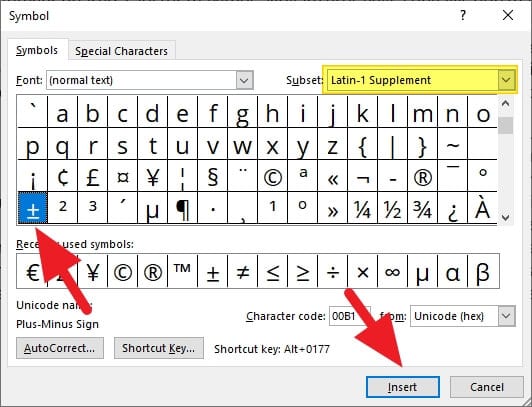532x407 pixels.
Task: Select the inverted exclamation mark ¡ symbol
Action: [33, 176]
